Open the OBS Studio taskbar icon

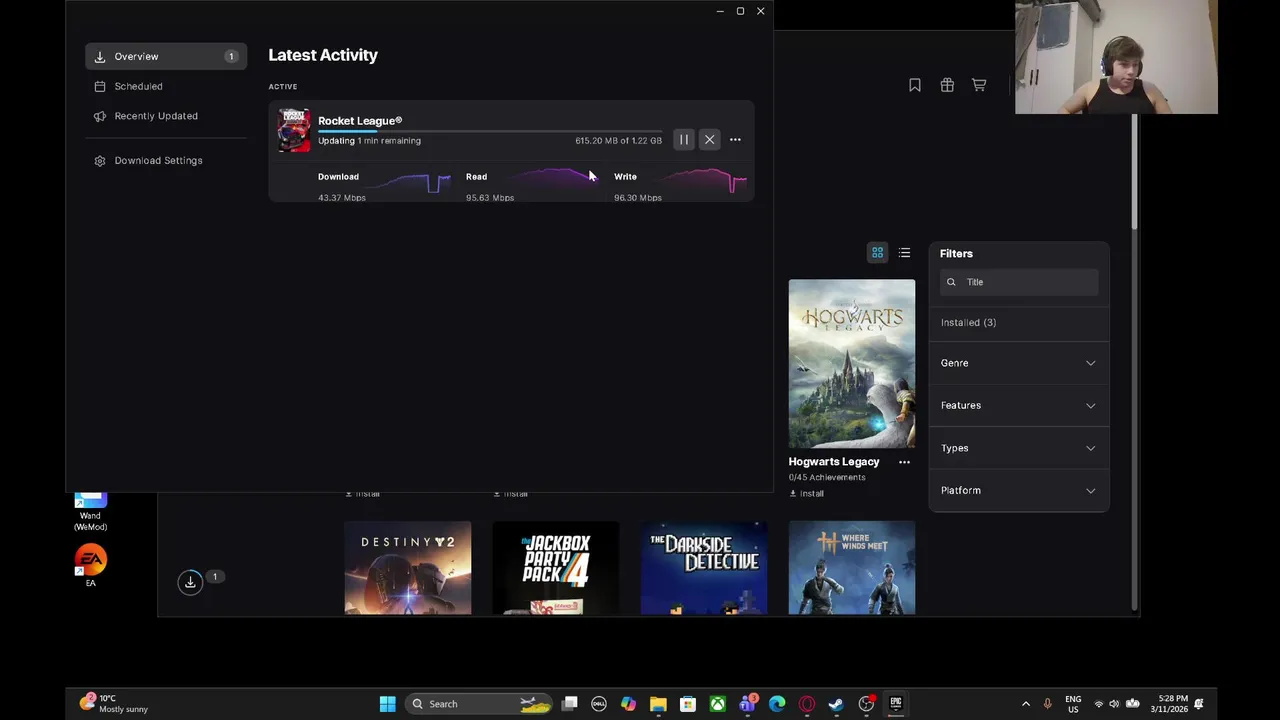pos(867,704)
